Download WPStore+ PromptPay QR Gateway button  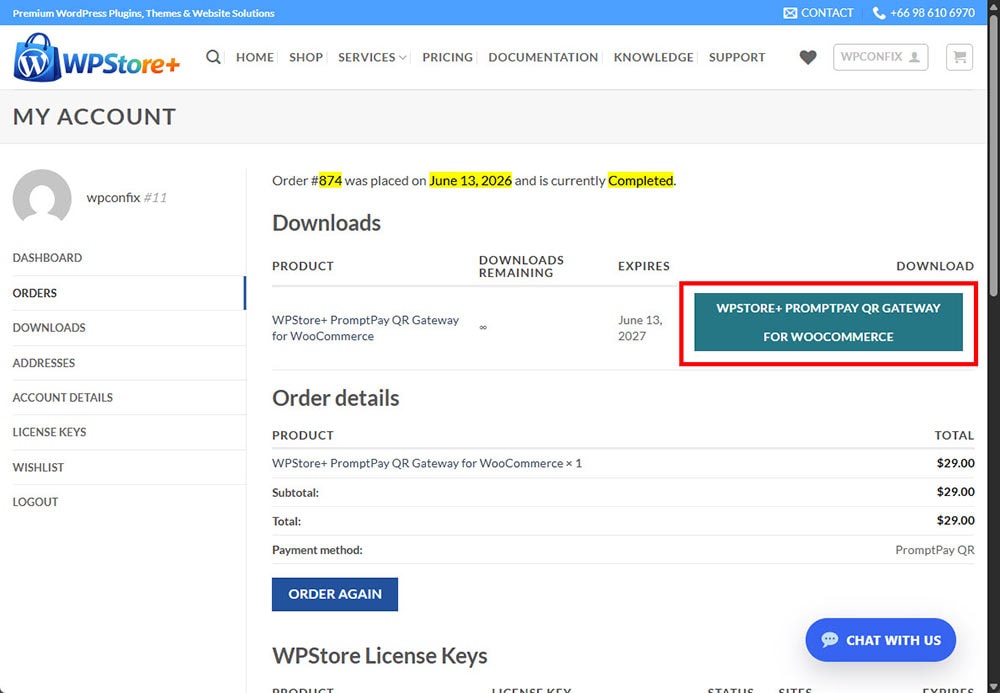click(828, 322)
